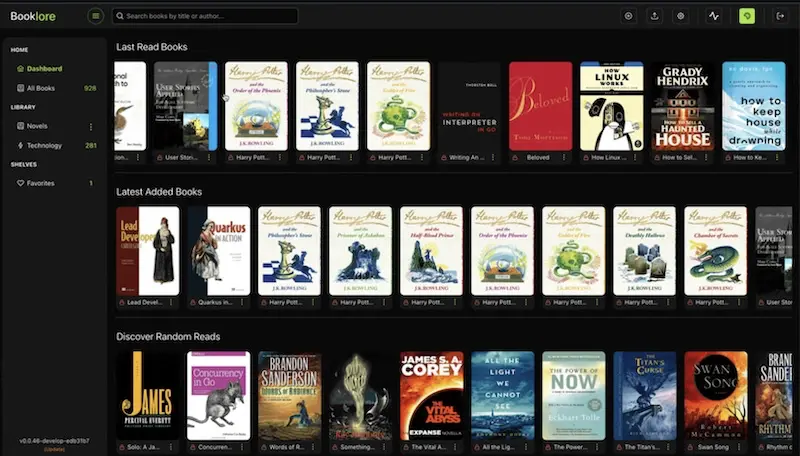The width and height of the screenshot is (800, 456).
Task: Open the three-dot menu on Lead Devel card
Action: (171, 302)
